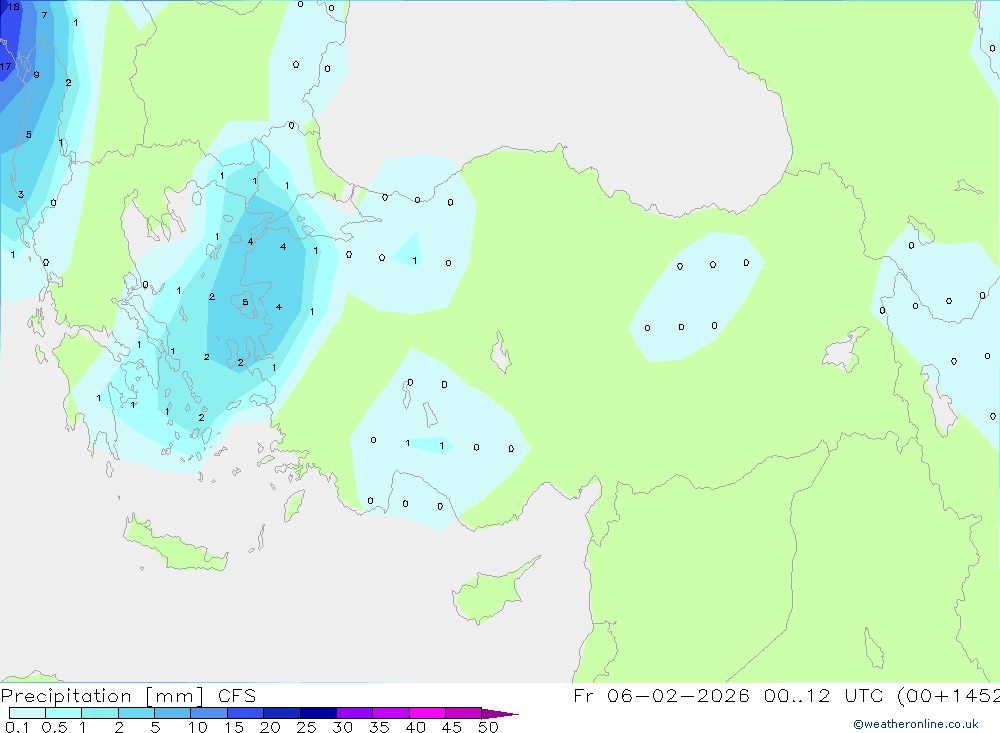This screenshot has width=1000, height=733.
Task: Click the legend arrow tip beyond 50 mm
Action: tap(501, 713)
